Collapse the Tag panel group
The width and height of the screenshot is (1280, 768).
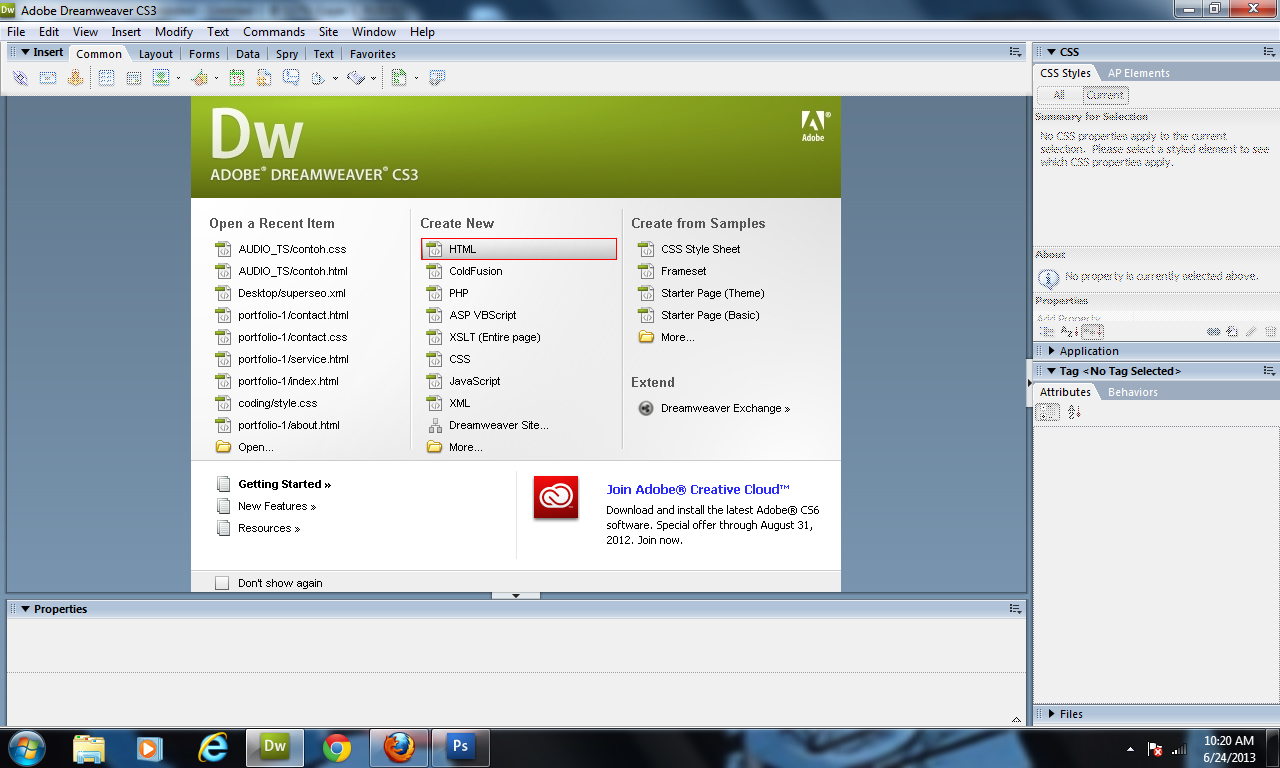point(1051,371)
